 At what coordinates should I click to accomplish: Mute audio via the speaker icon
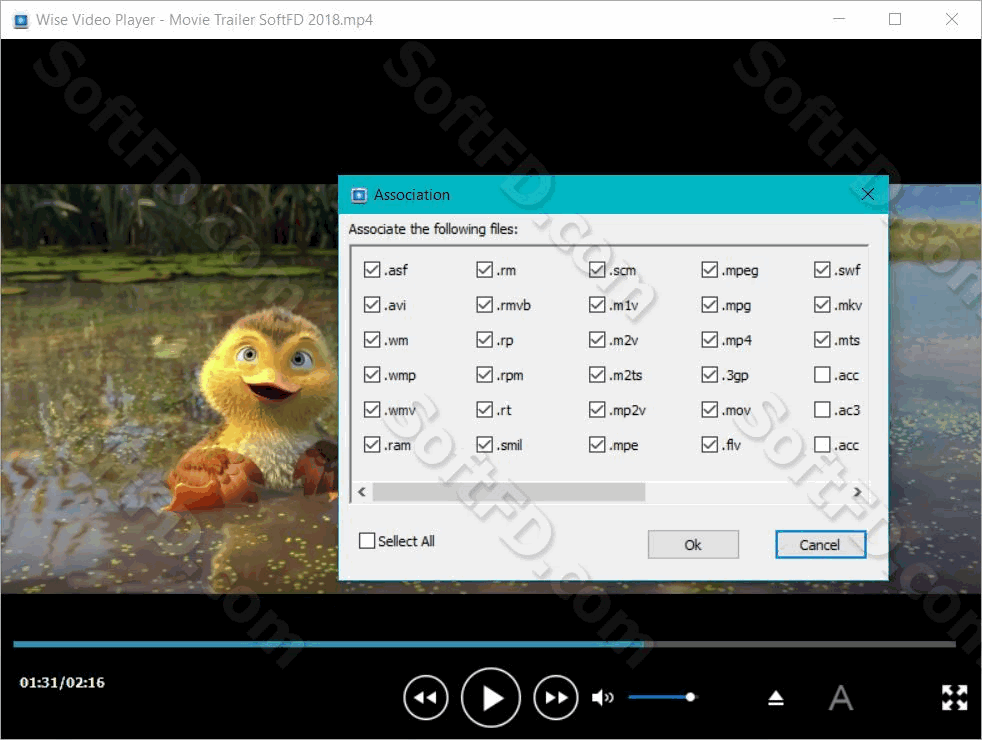[602, 697]
